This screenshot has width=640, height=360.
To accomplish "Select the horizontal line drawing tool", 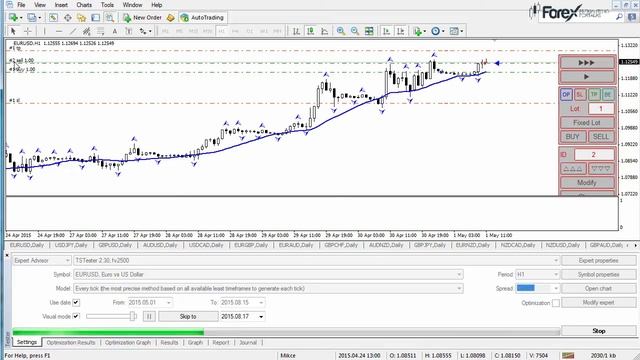I will click(x=59, y=31).
